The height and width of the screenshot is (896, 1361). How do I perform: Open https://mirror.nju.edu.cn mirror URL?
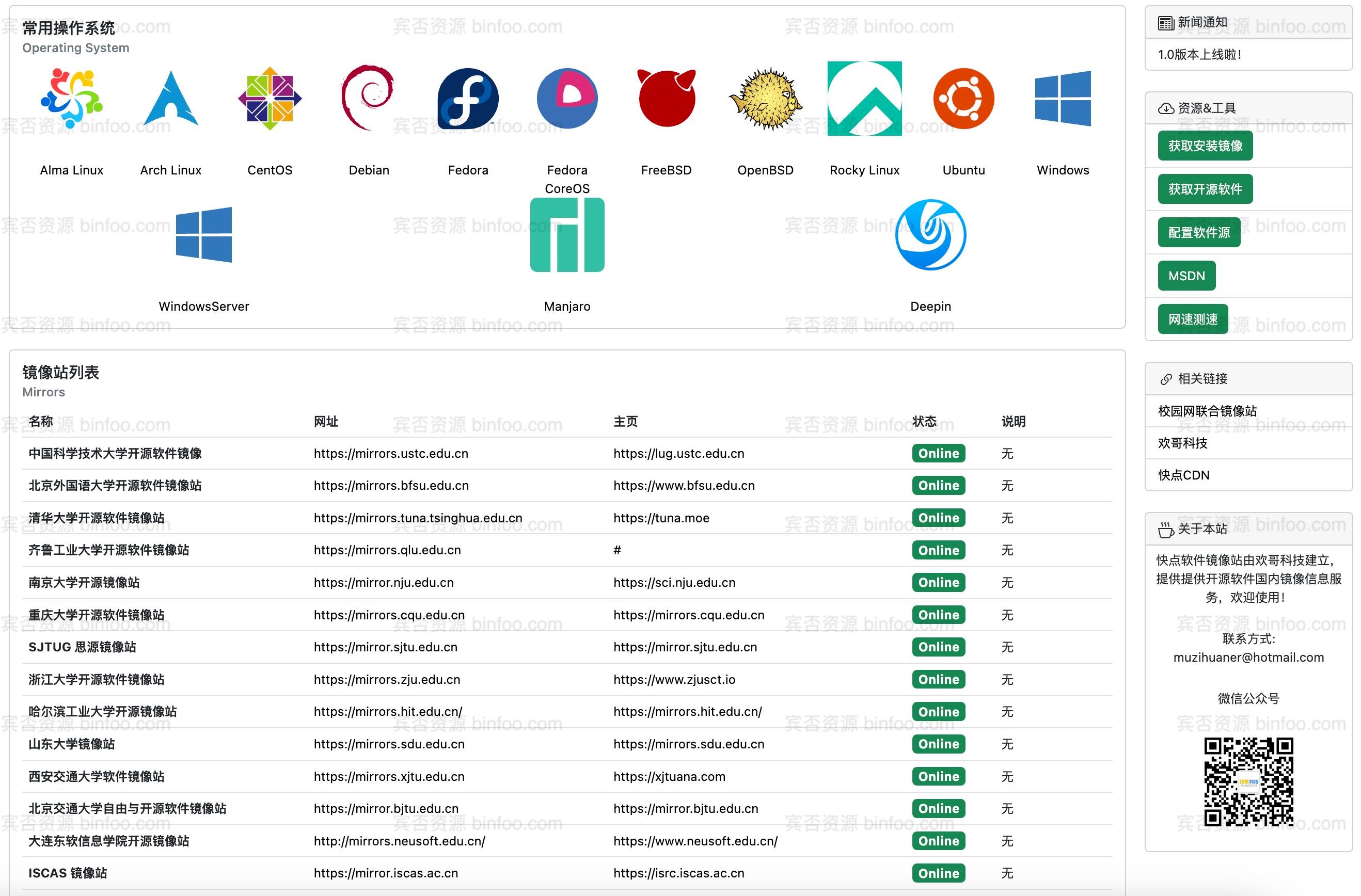tap(384, 583)
